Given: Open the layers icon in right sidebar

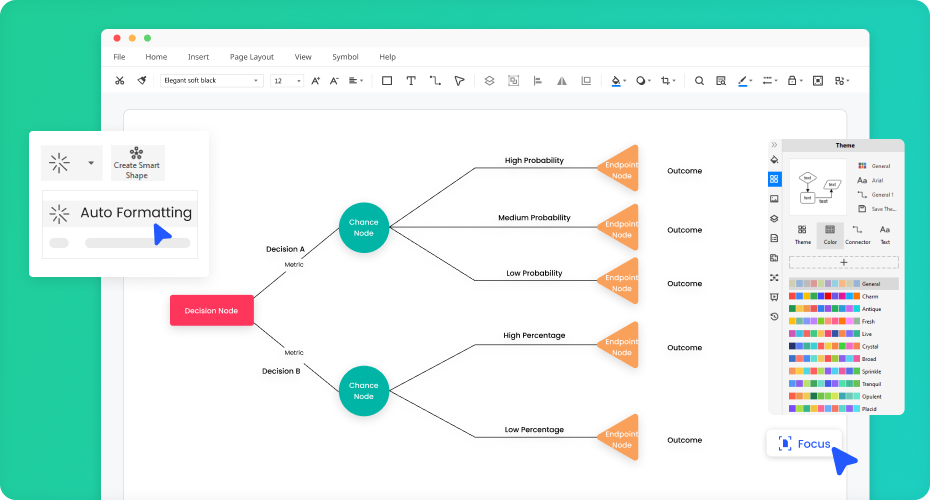Looking at the screenshot, I should [774, 218].
